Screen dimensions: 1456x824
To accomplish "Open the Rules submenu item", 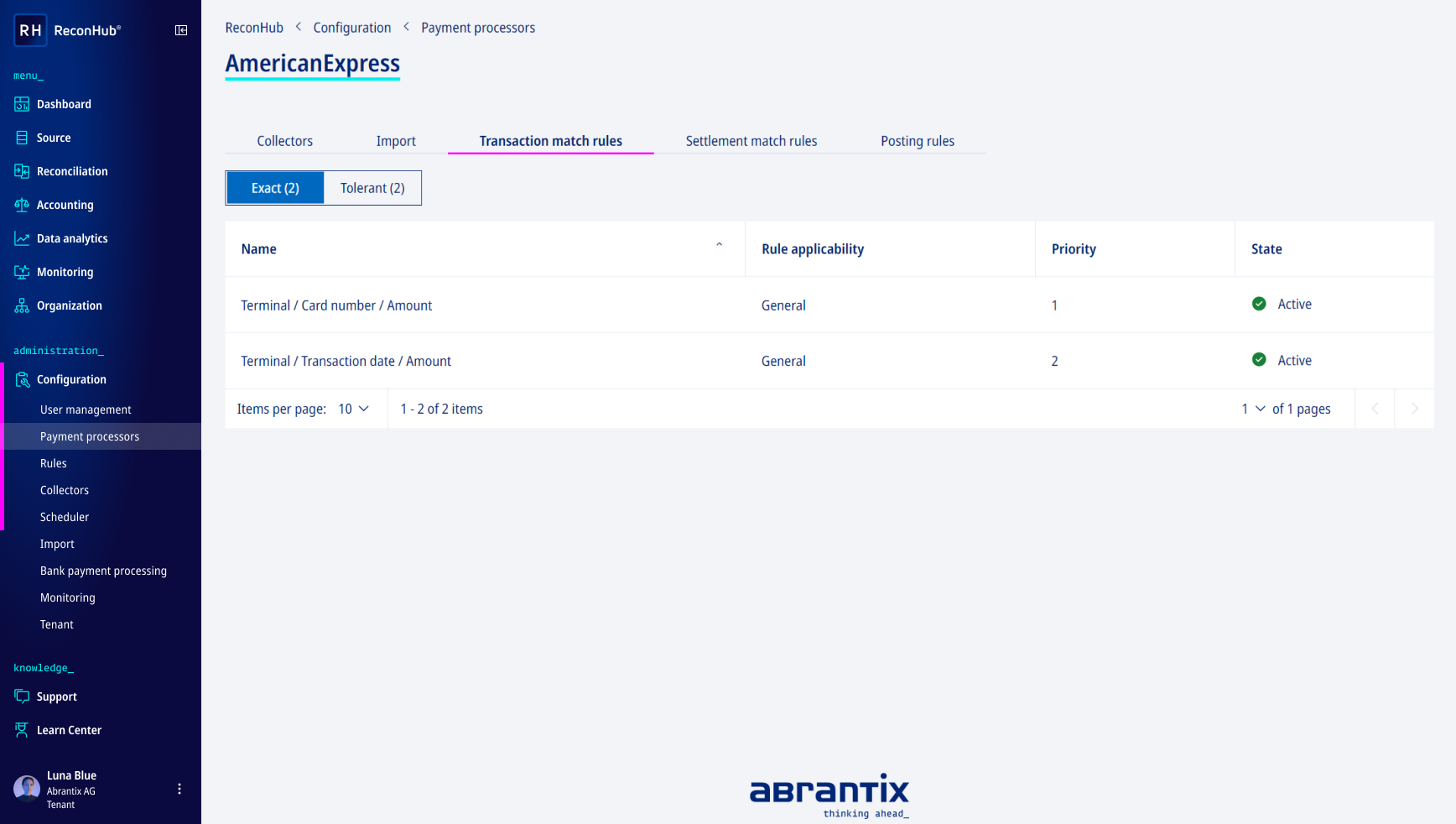I will coord(54,463).
